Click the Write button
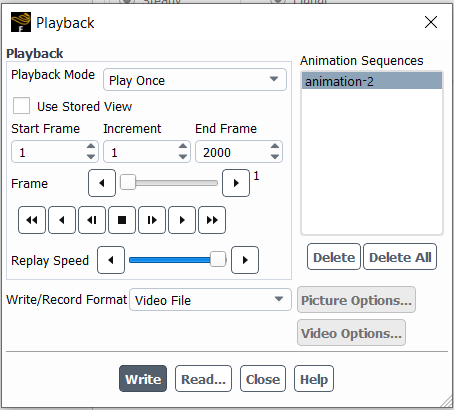Image resolution: width=454 pixels, height=410 pixels. point(143,379)
